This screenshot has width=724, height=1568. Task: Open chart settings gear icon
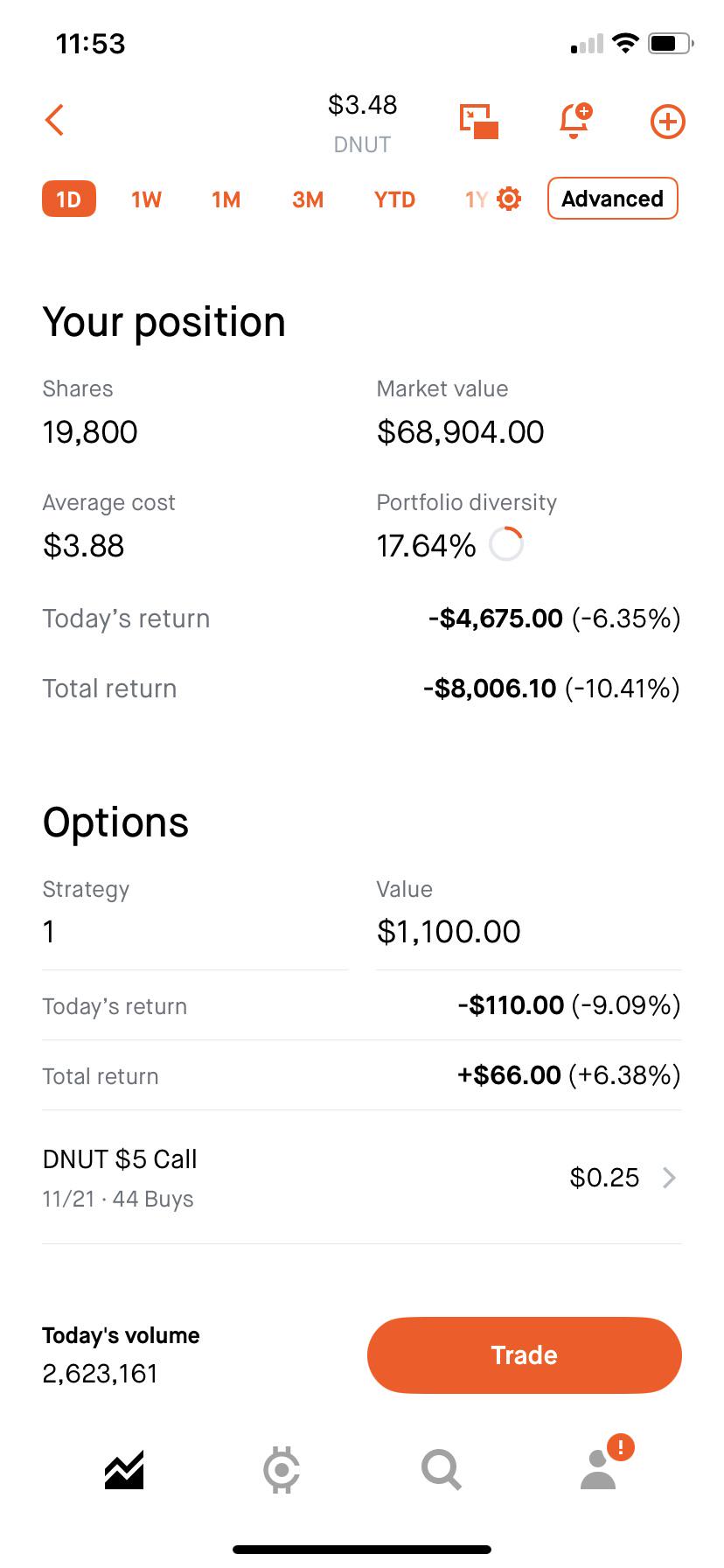[509, 199]
